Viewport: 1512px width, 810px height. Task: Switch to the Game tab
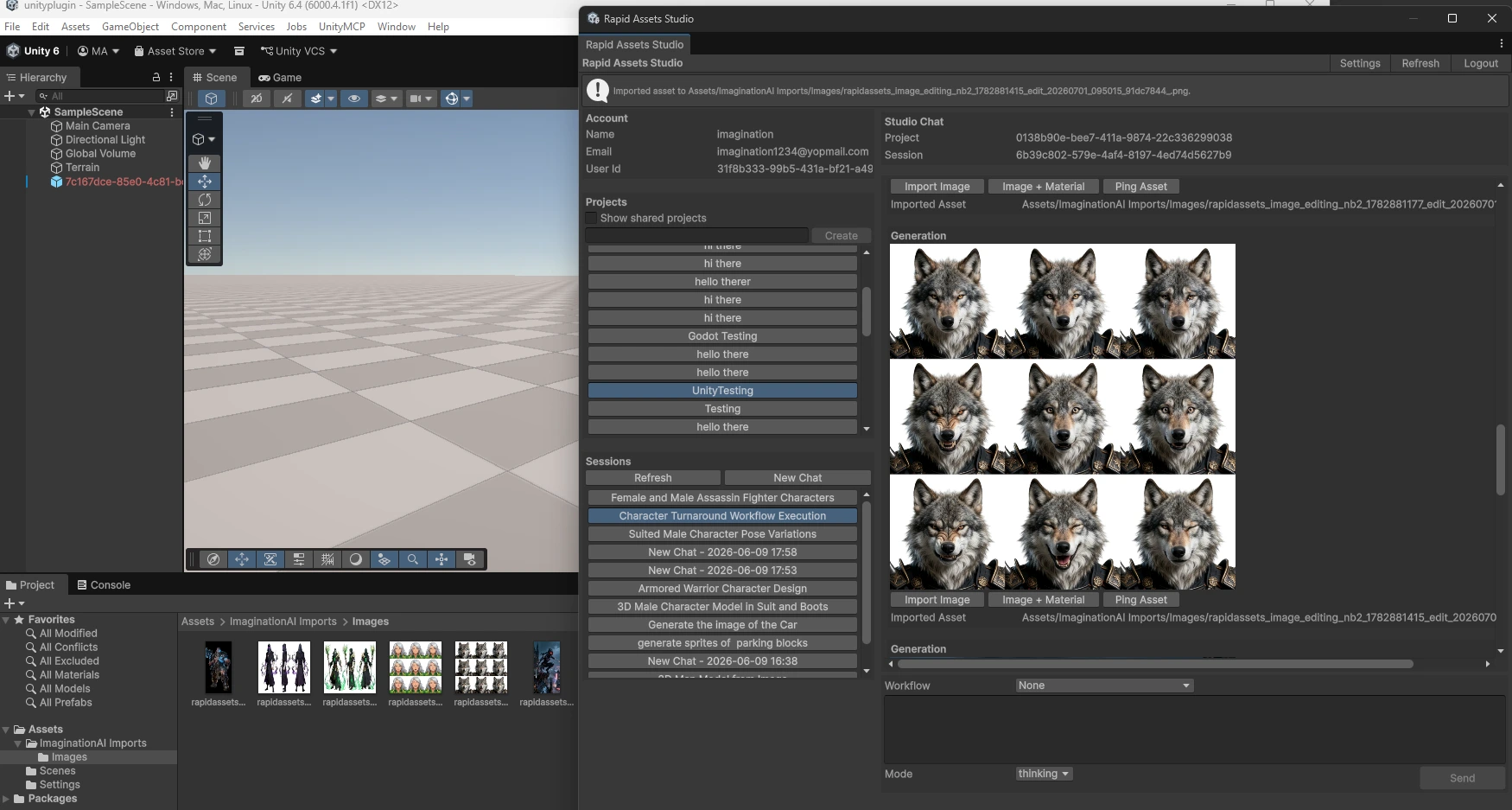coord(280,77)
